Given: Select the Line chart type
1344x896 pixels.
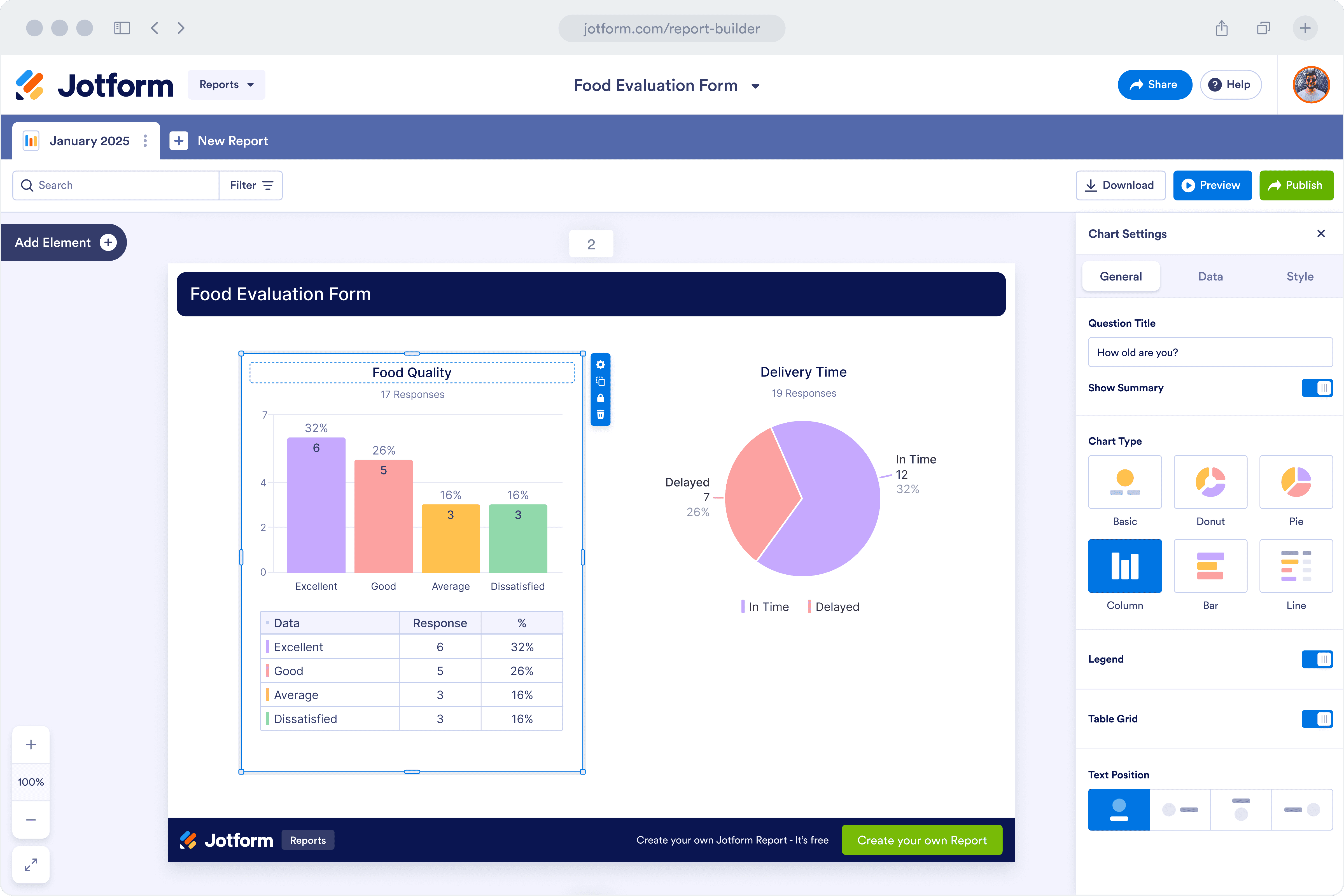Looking at the screenshot, I should (x=1296, y=566).
